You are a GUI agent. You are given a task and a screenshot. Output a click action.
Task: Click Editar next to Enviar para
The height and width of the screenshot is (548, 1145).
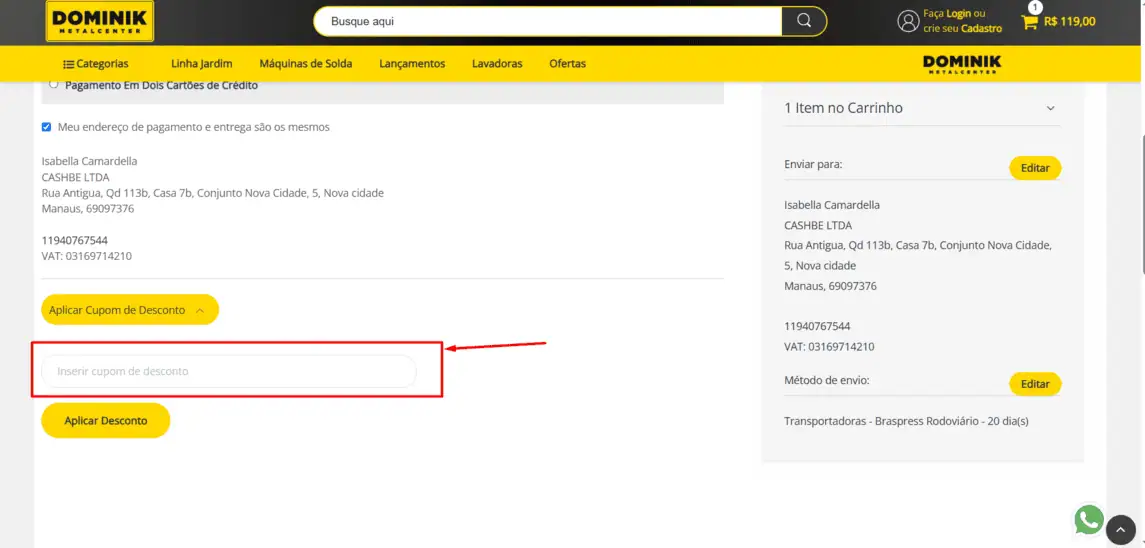(1035, 168)
